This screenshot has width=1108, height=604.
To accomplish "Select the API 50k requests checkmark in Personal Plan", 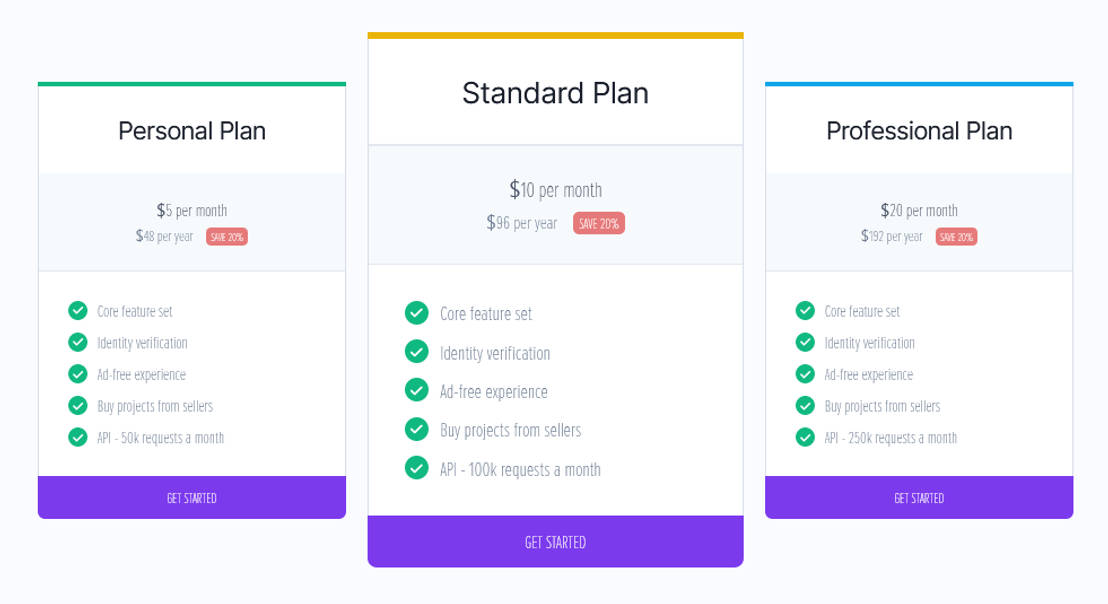I will (78, 437).
